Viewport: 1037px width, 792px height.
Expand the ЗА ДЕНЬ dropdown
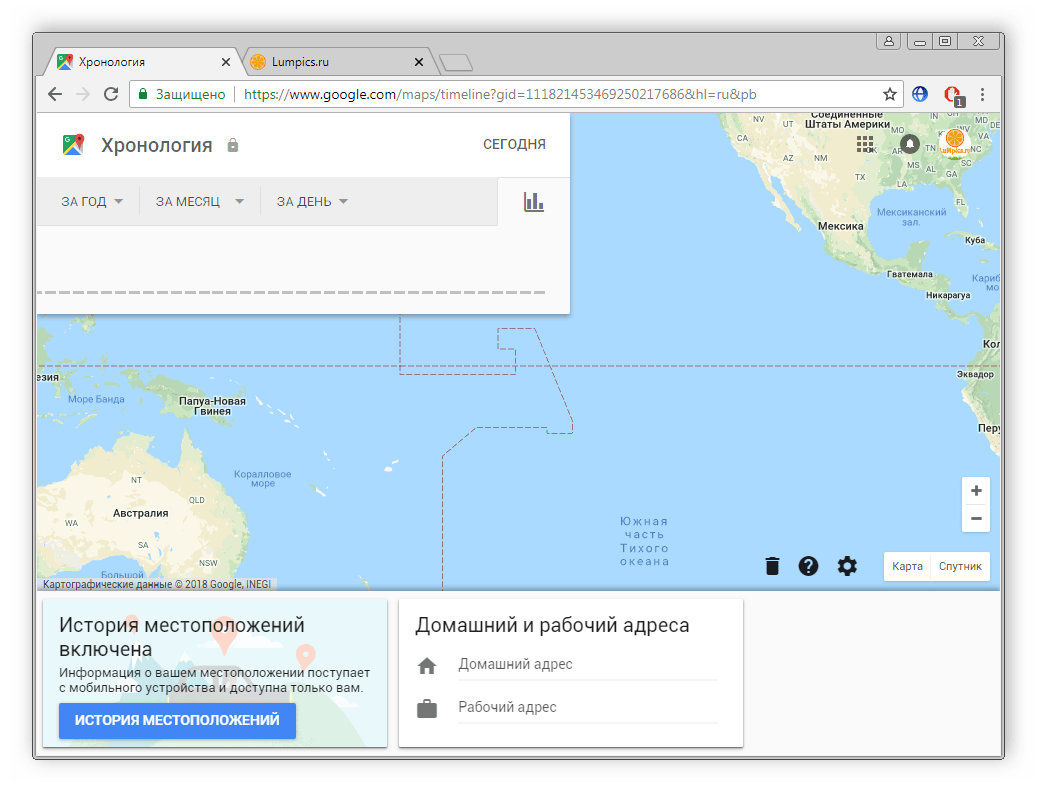(x=312, y=202)
